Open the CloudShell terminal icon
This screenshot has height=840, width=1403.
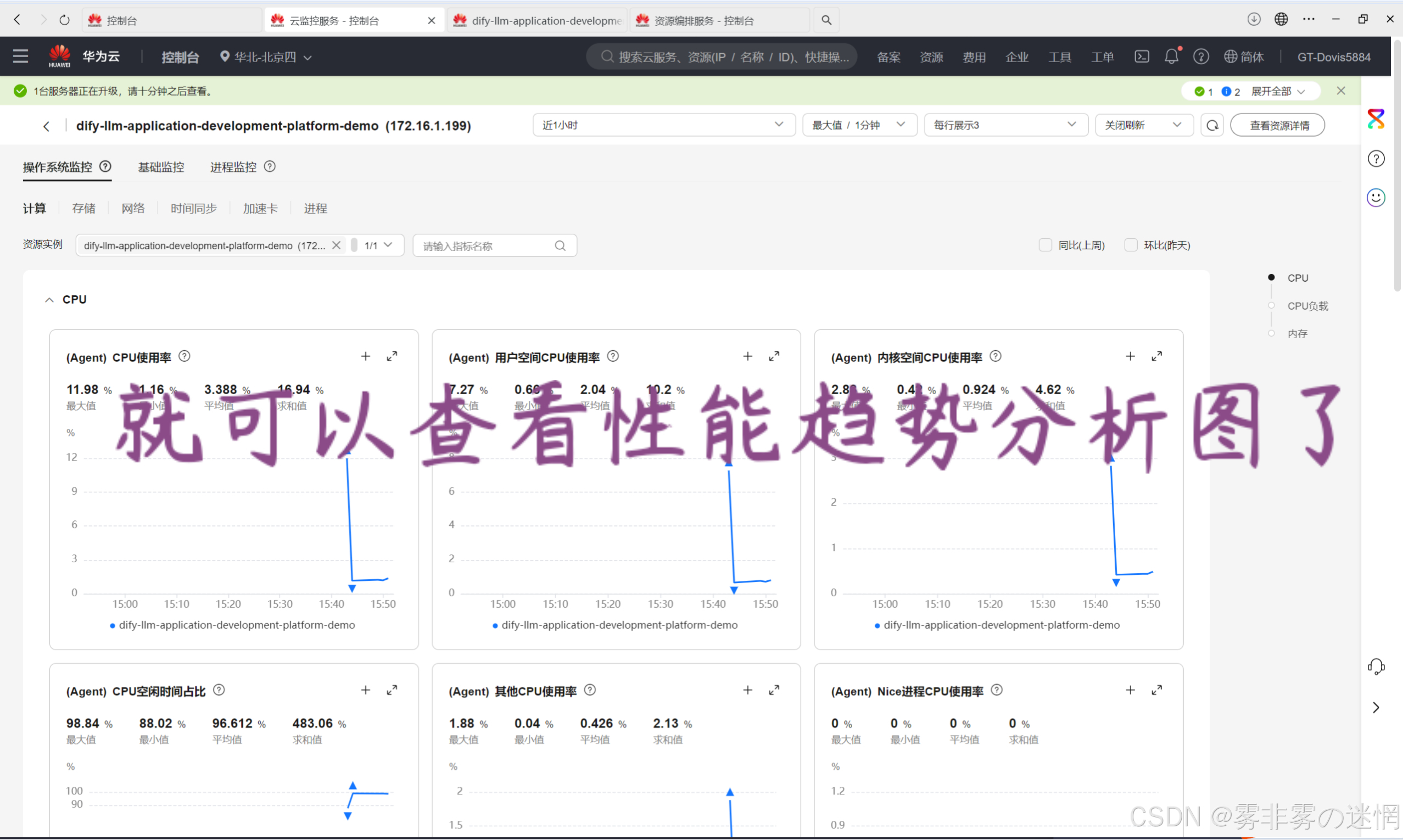(x=1142, y=57)
